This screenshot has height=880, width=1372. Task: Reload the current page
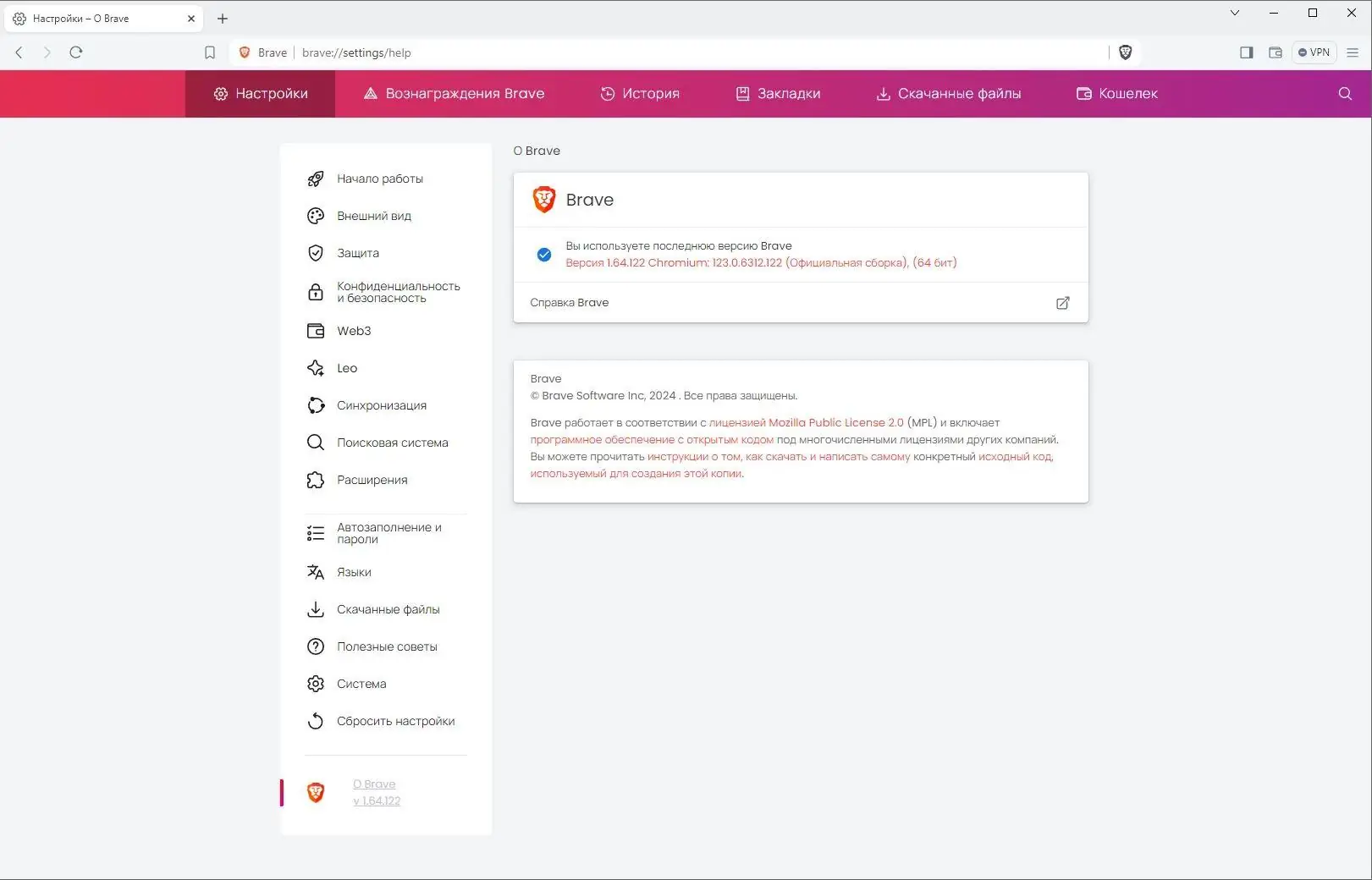(x=76, y=52)
